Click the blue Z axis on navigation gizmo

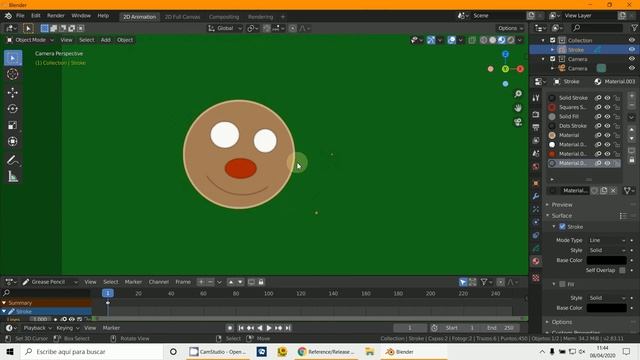pos(505,54)
